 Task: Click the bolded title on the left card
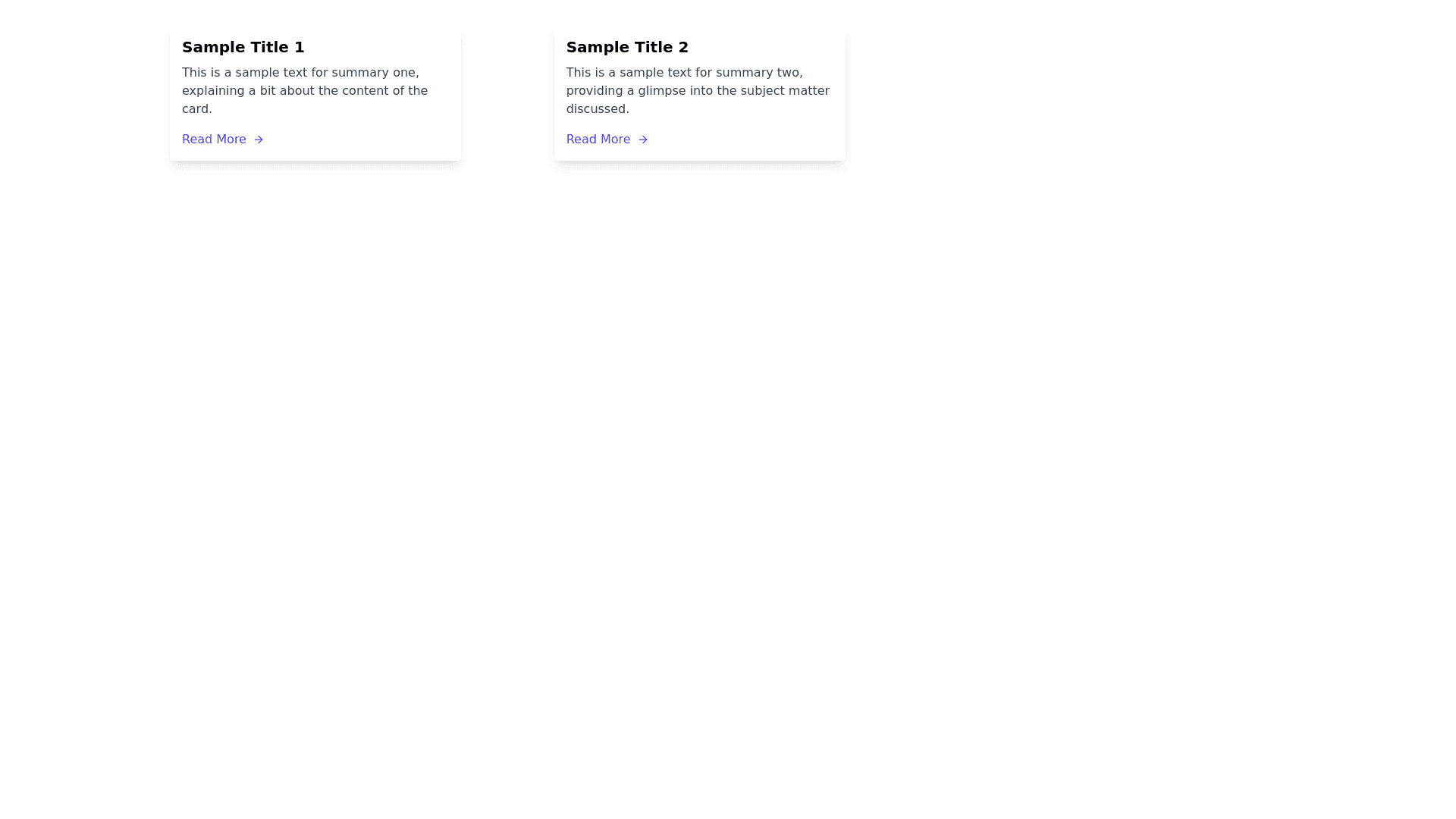[243, 47]
